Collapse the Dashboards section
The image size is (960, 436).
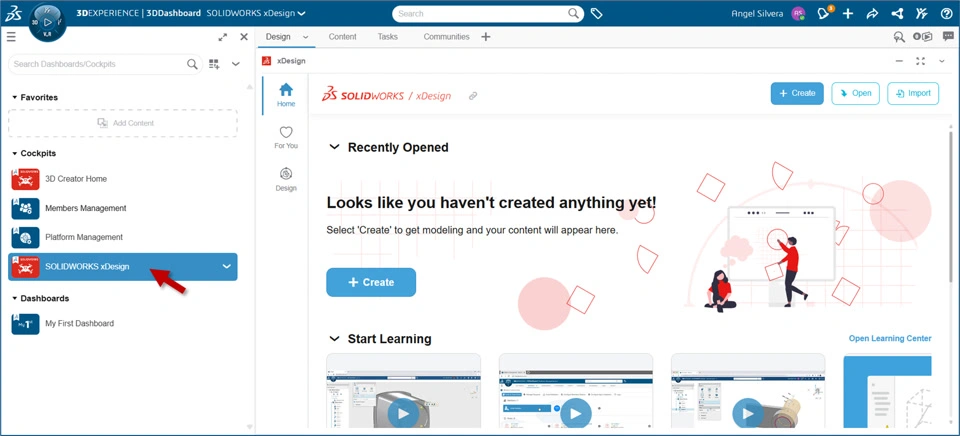click(x=15, y=298)
